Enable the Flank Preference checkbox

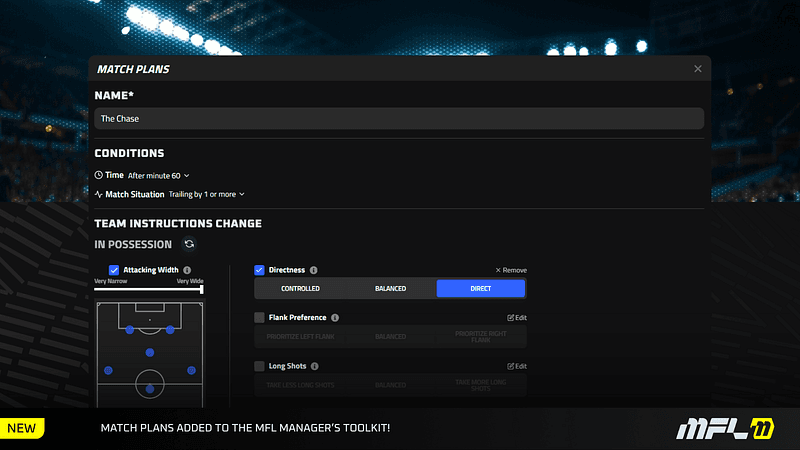(260, 318)
